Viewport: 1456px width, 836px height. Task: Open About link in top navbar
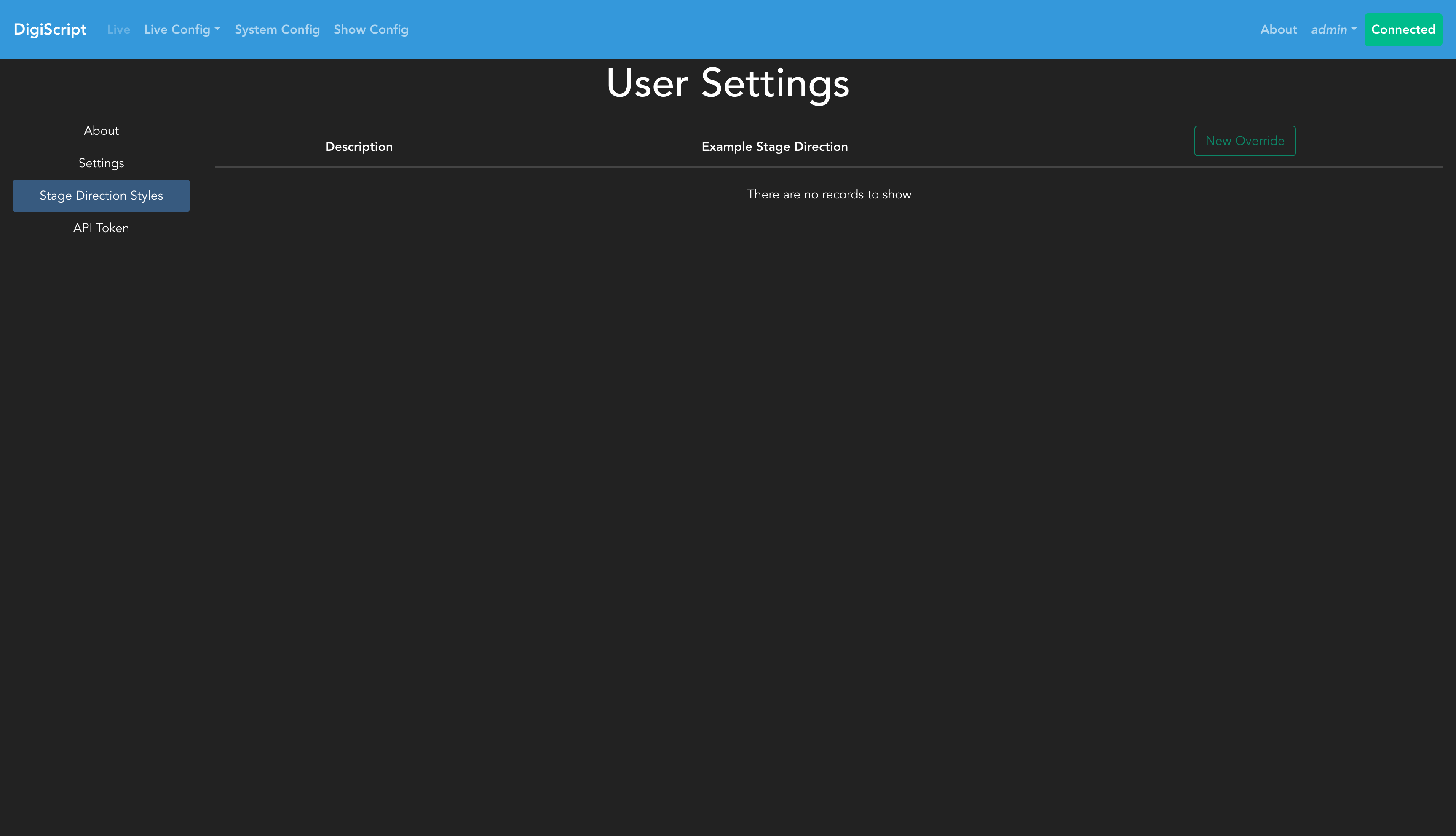[x=1278, y=29]
